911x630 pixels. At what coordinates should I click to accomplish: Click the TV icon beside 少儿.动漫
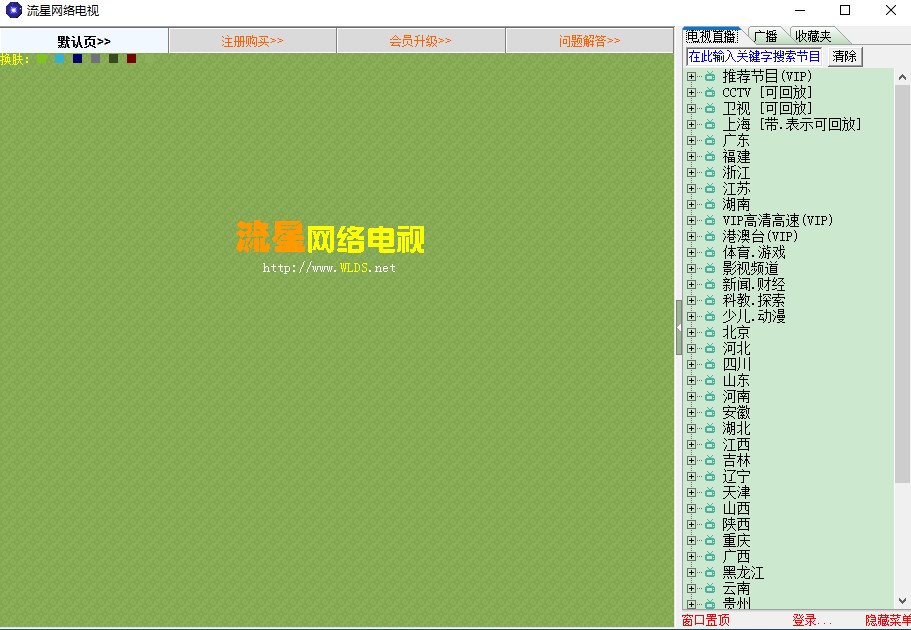[x=710, y=317]
